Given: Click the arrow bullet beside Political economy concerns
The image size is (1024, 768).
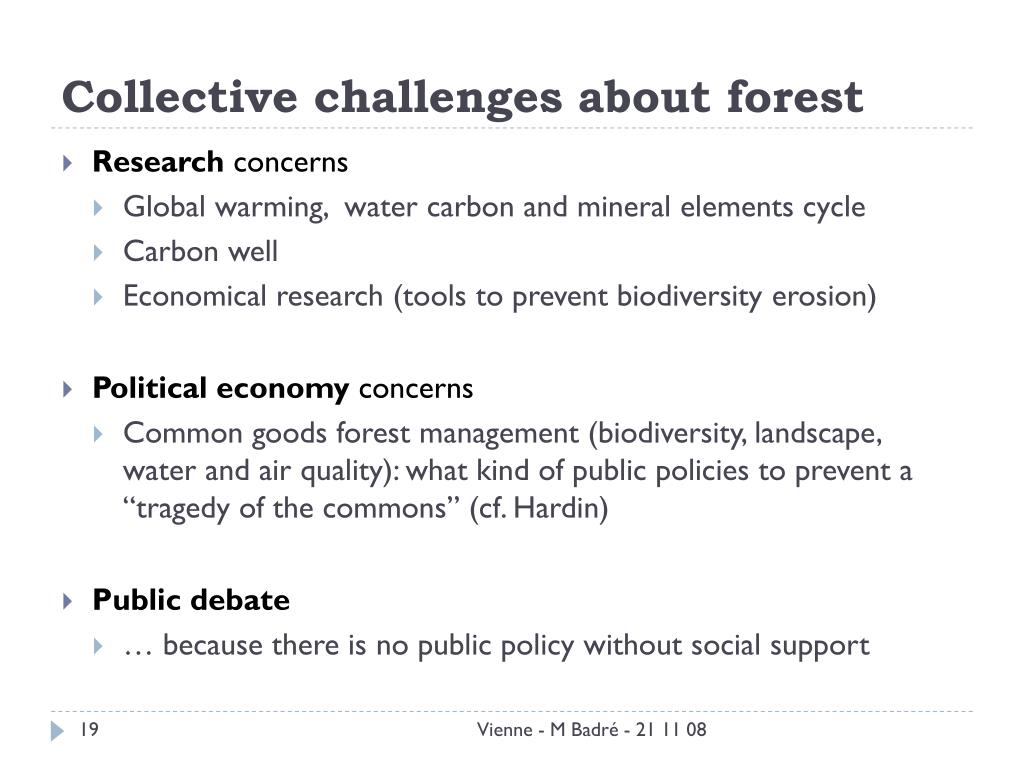Looking at the screenshot, I should click(x=67, y=390).
